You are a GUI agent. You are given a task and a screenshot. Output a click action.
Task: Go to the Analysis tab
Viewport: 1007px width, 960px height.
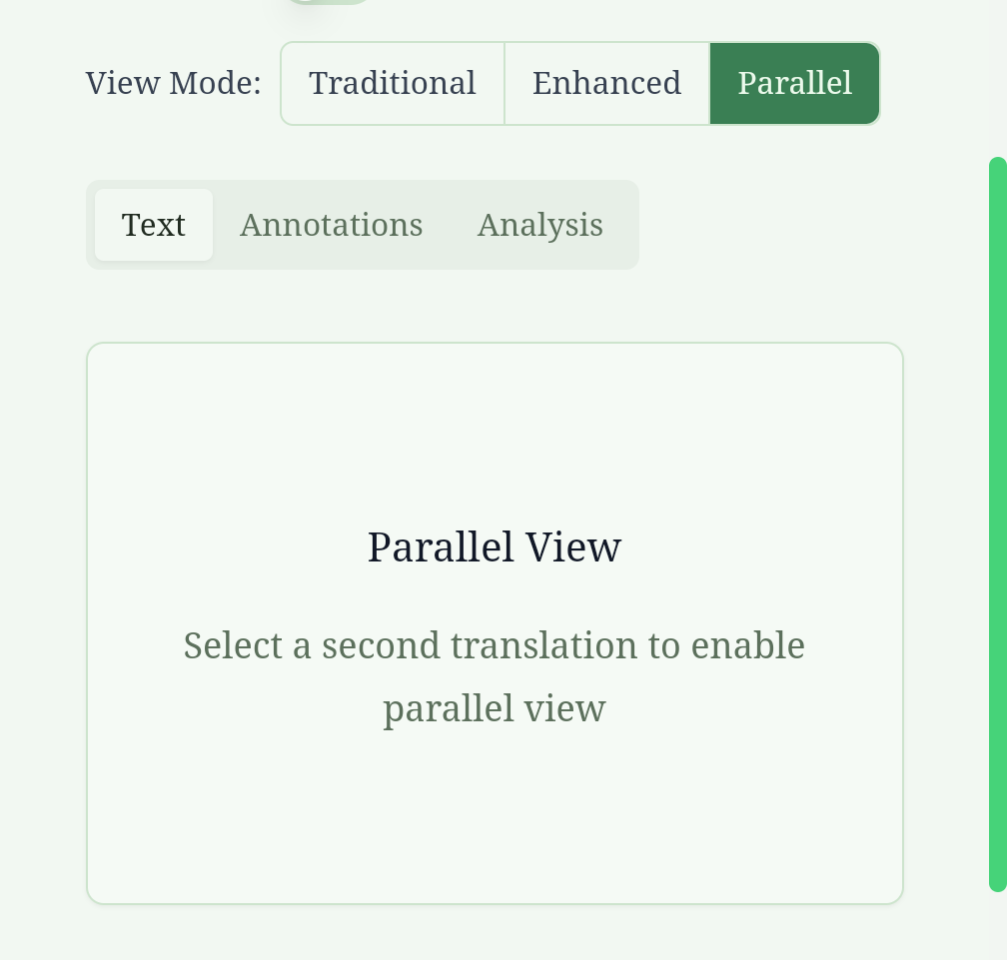tap(539, 225)
